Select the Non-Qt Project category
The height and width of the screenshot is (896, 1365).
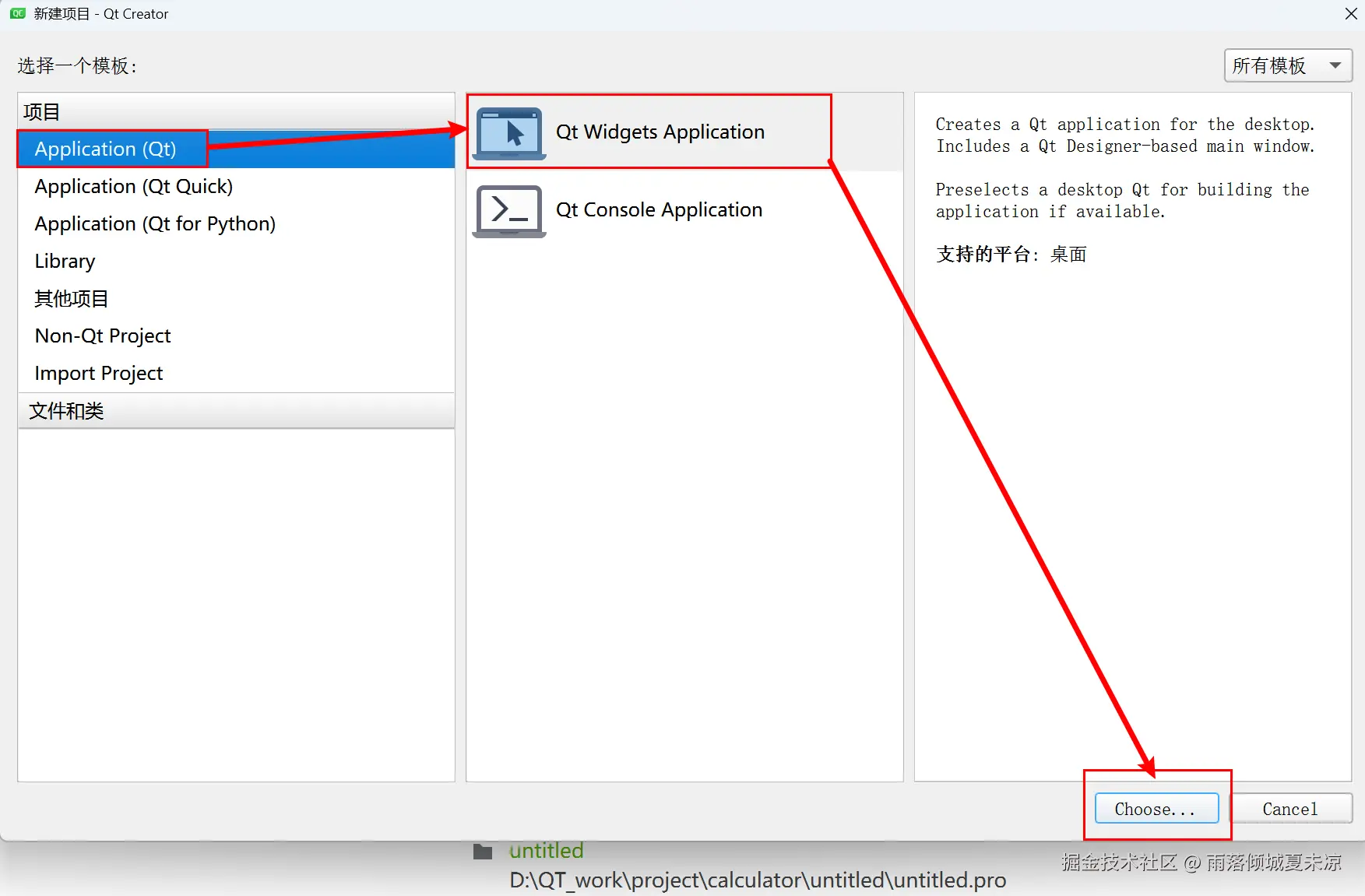(236, 336)
